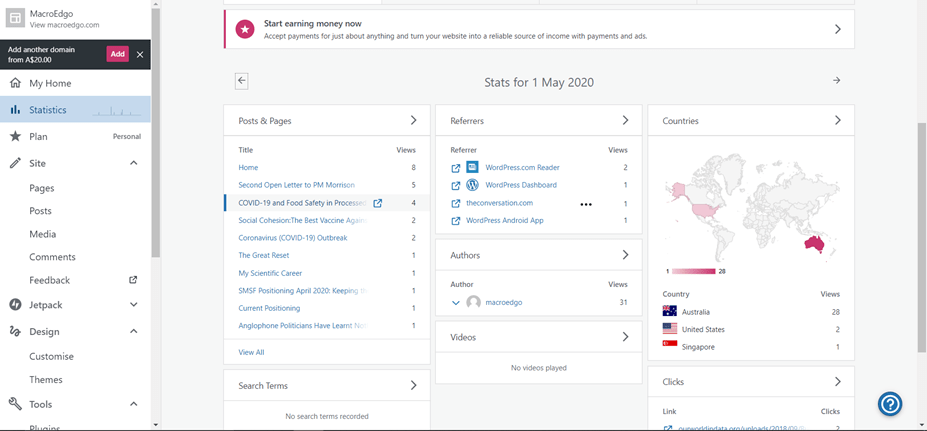Dismiss the add another domain banner

[x=140, y=54]
